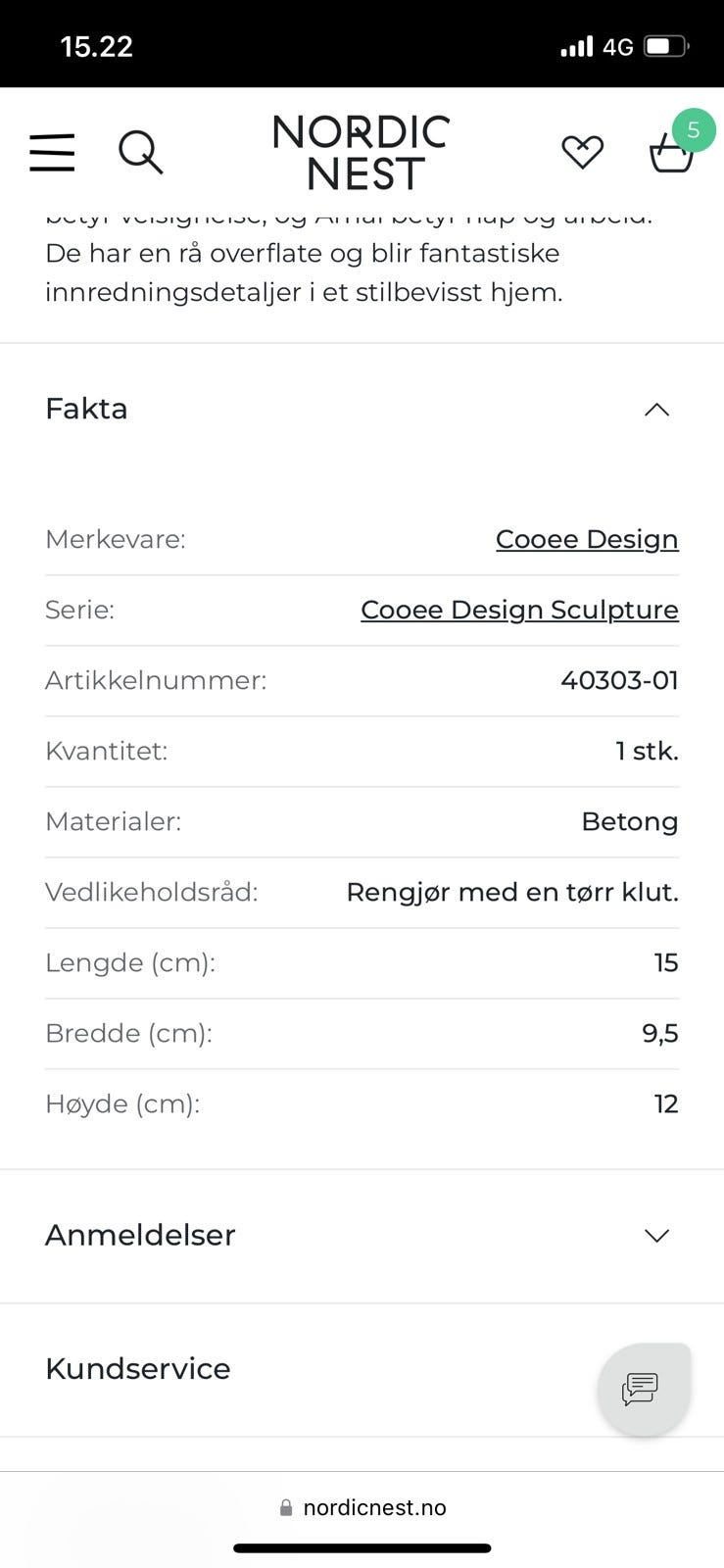The width and height of the screenshot is (724, 1568).
Task: Open the hamburger navigation menu
Action: (x=52, y=152)
